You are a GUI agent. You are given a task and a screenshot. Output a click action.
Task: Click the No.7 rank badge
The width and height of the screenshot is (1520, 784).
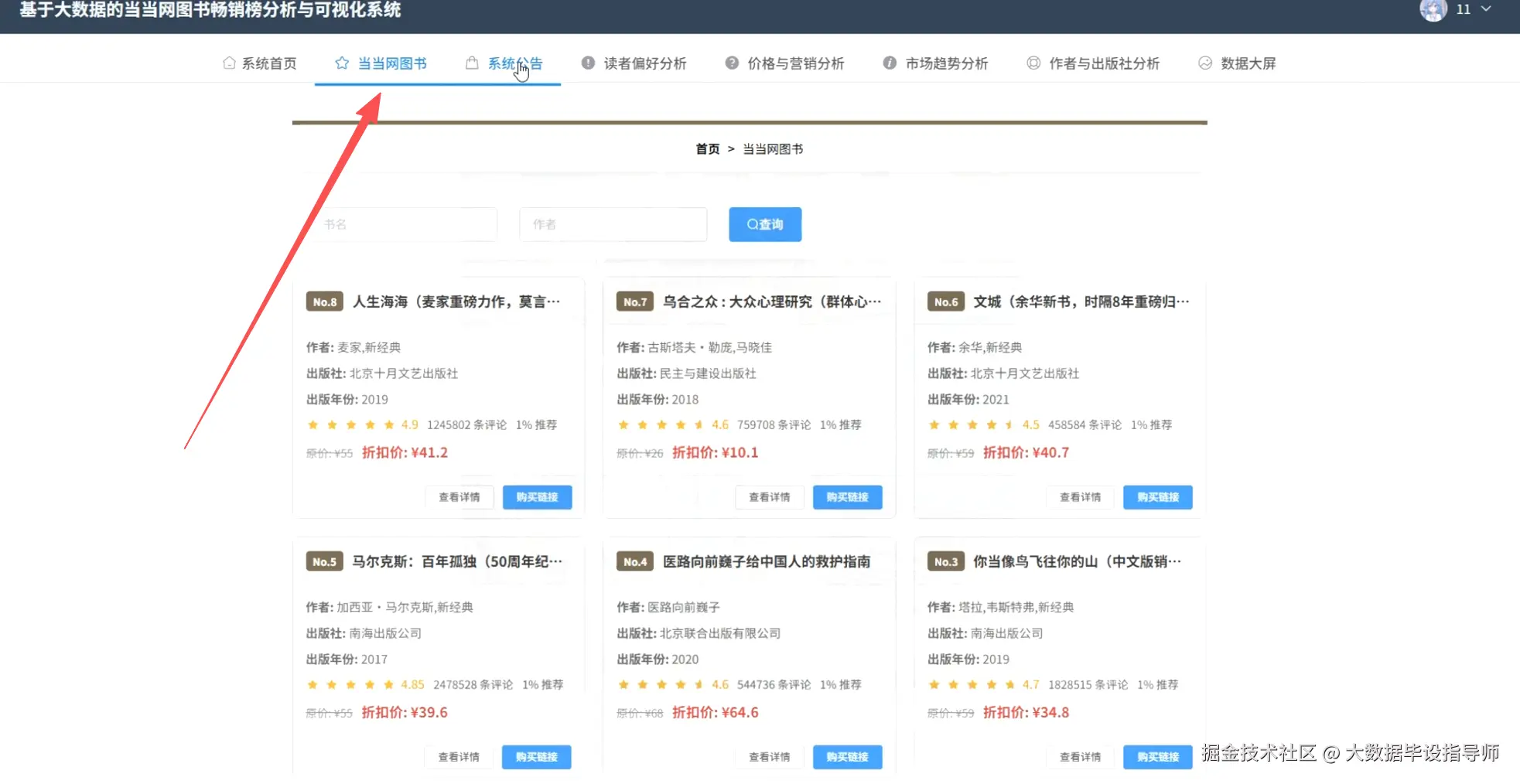pyautogui.click(x=635, y=302)
